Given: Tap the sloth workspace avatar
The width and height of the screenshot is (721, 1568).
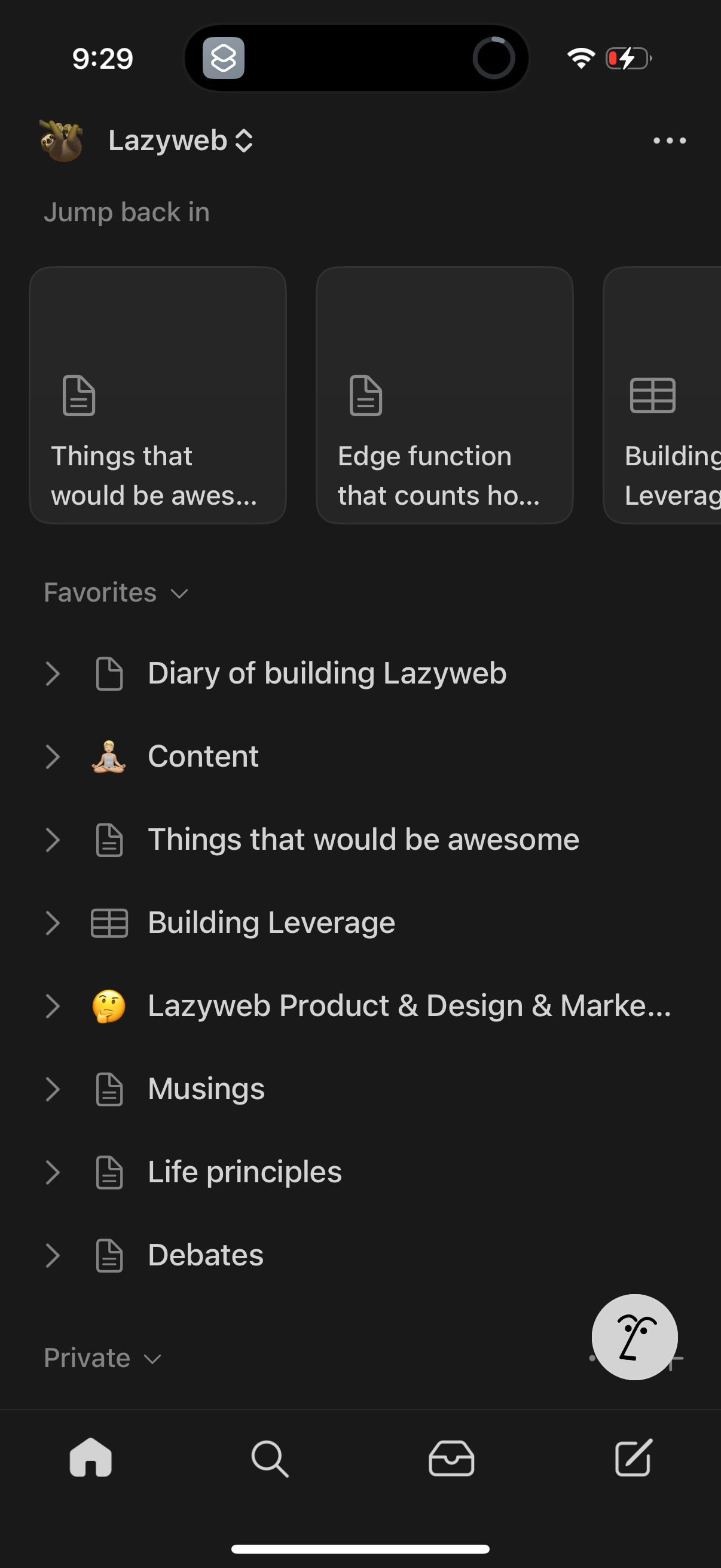Looking at the screenshot, I should click(x=61, y=140).
